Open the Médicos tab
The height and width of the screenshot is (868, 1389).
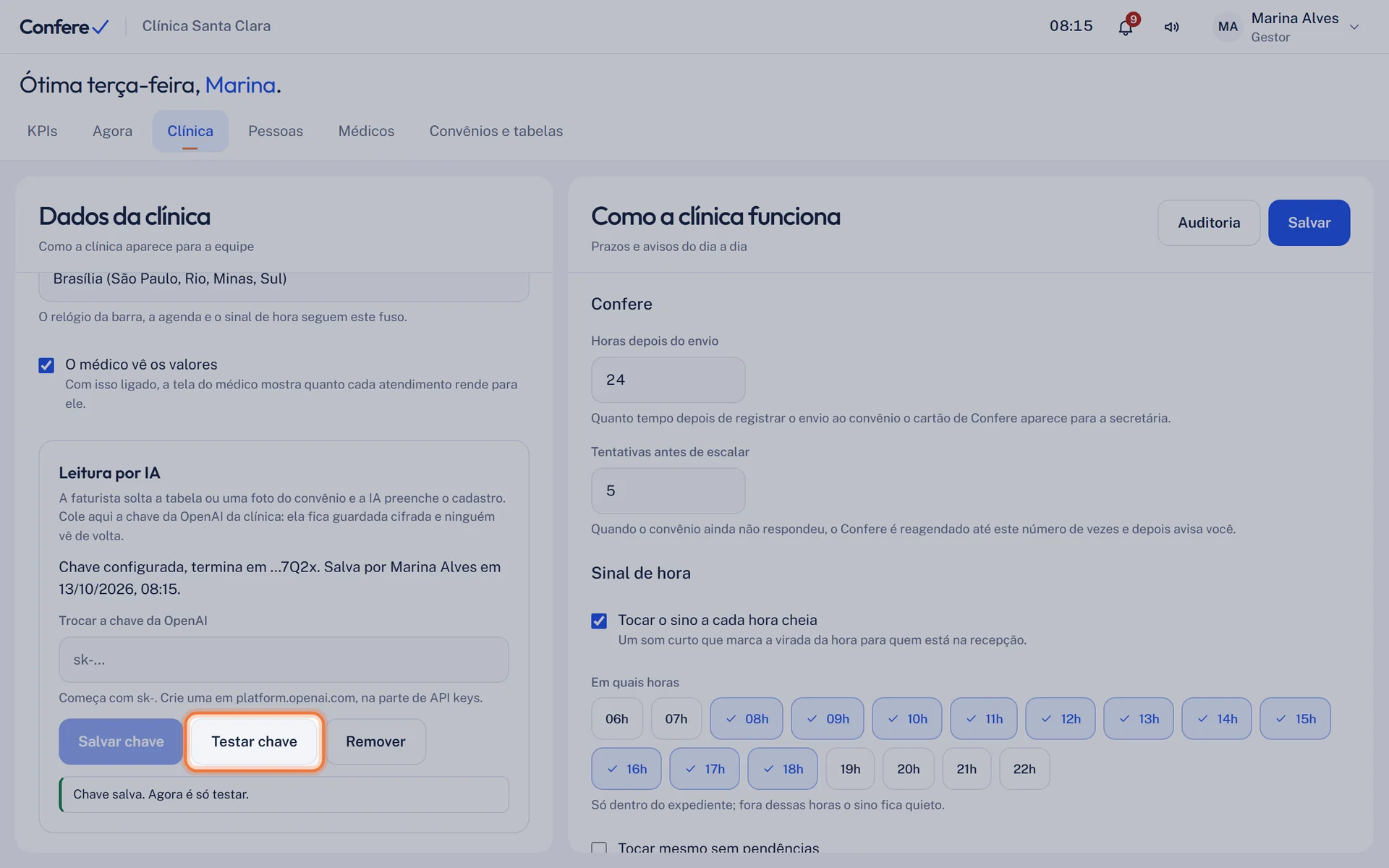point(366,131)
